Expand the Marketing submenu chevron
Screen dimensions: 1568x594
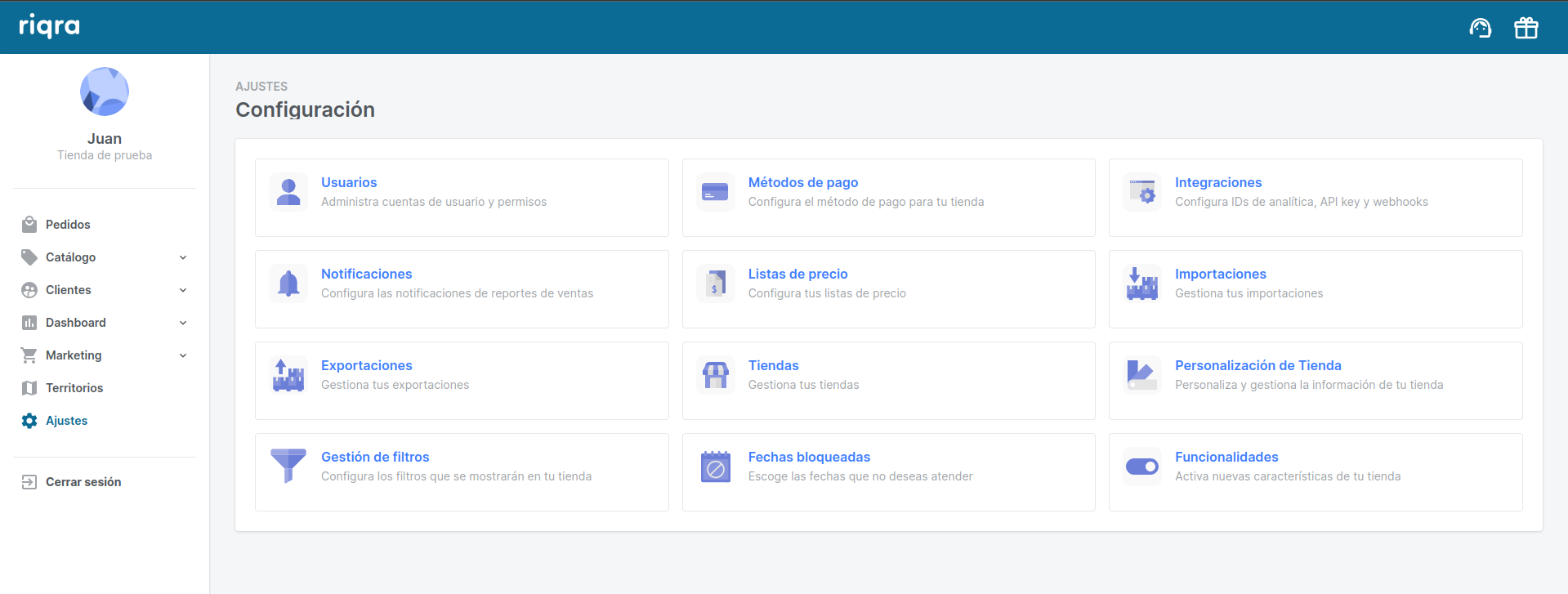[x=183, y=355]
